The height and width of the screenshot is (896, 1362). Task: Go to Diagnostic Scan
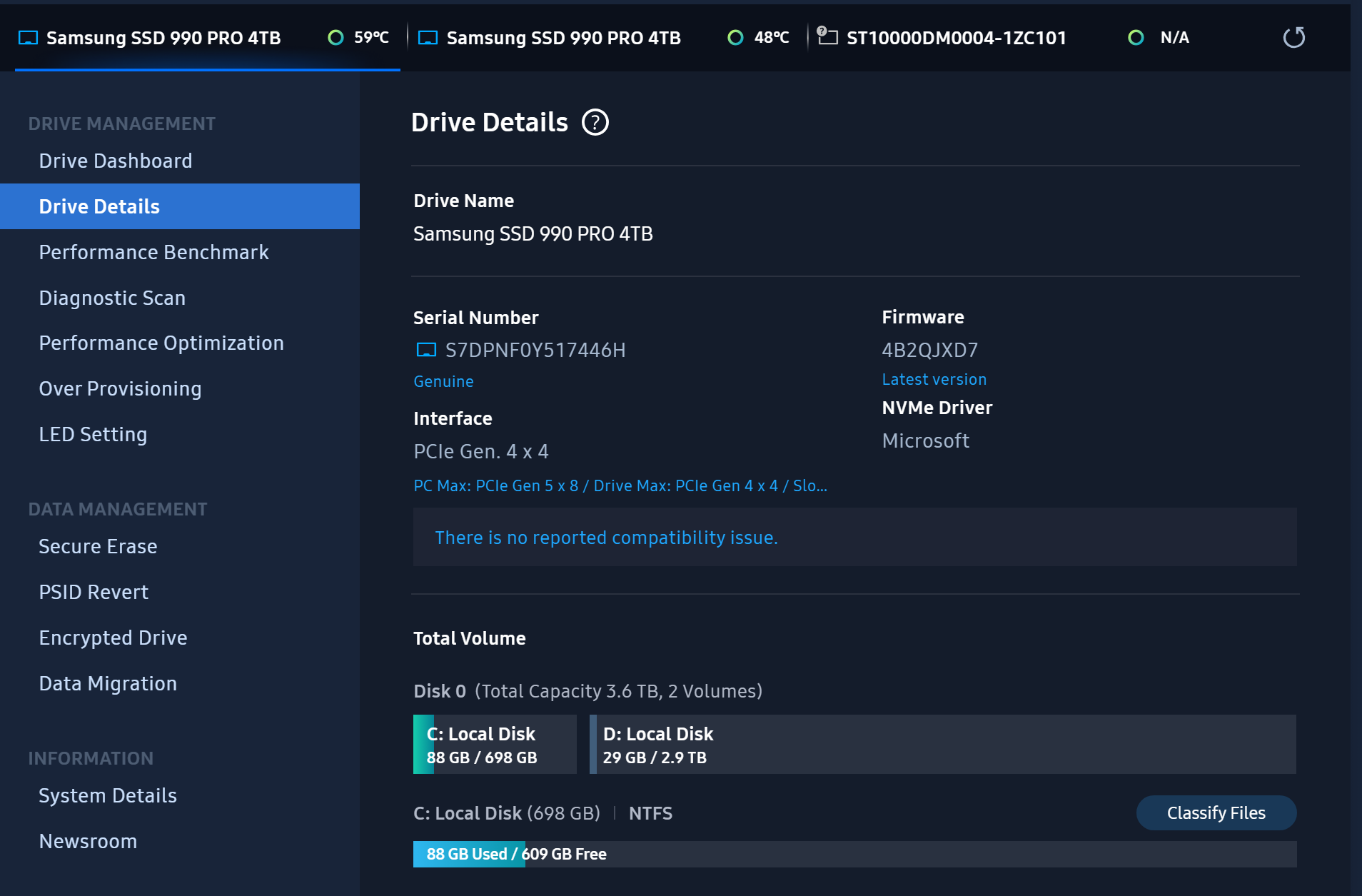tap(180, 298)
